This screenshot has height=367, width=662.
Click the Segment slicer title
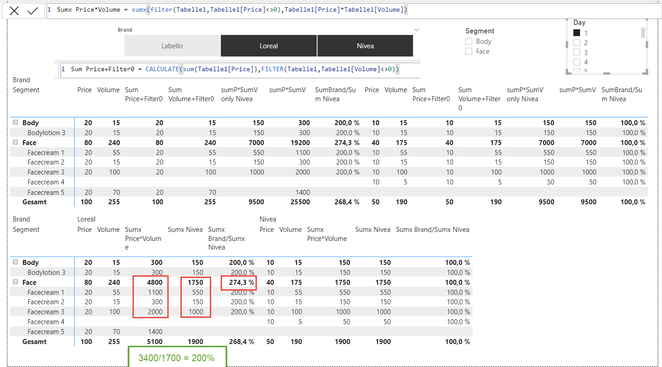tap(480, 31)
